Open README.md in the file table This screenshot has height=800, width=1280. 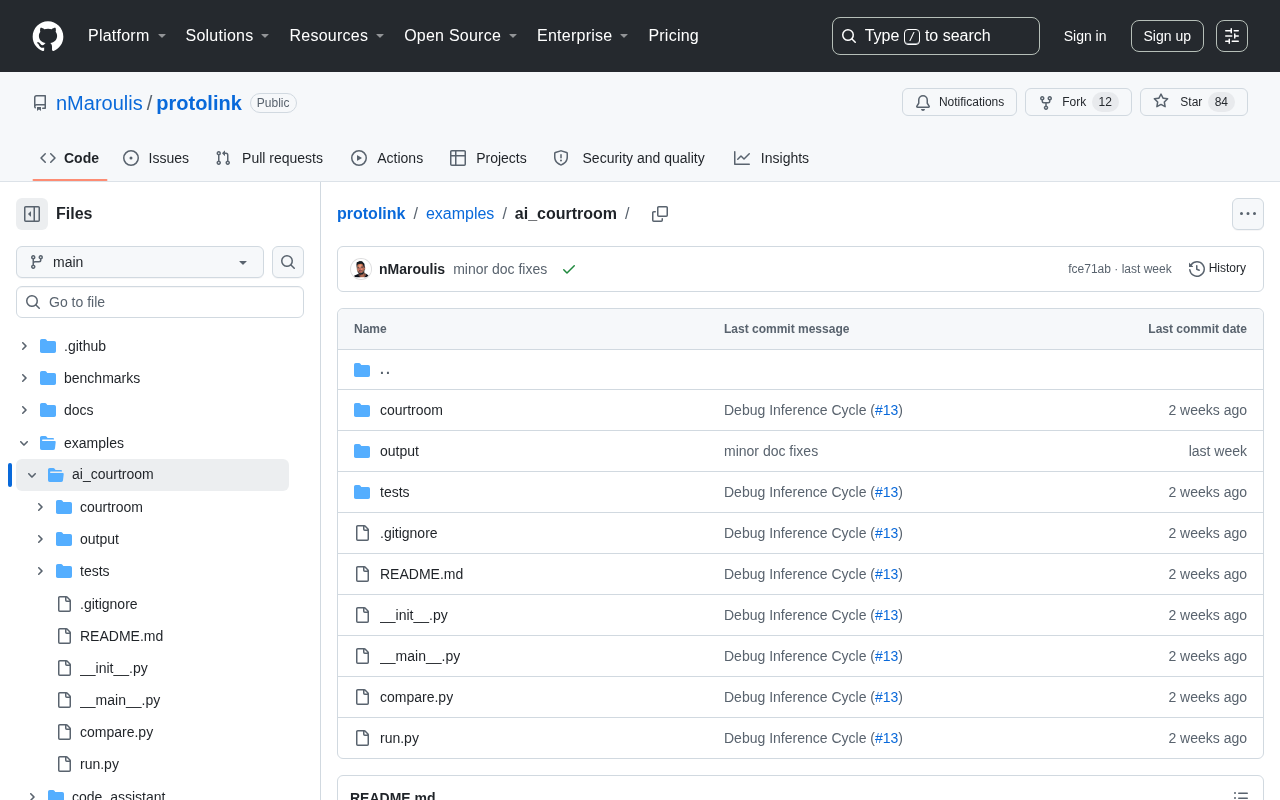coord(421,574)
